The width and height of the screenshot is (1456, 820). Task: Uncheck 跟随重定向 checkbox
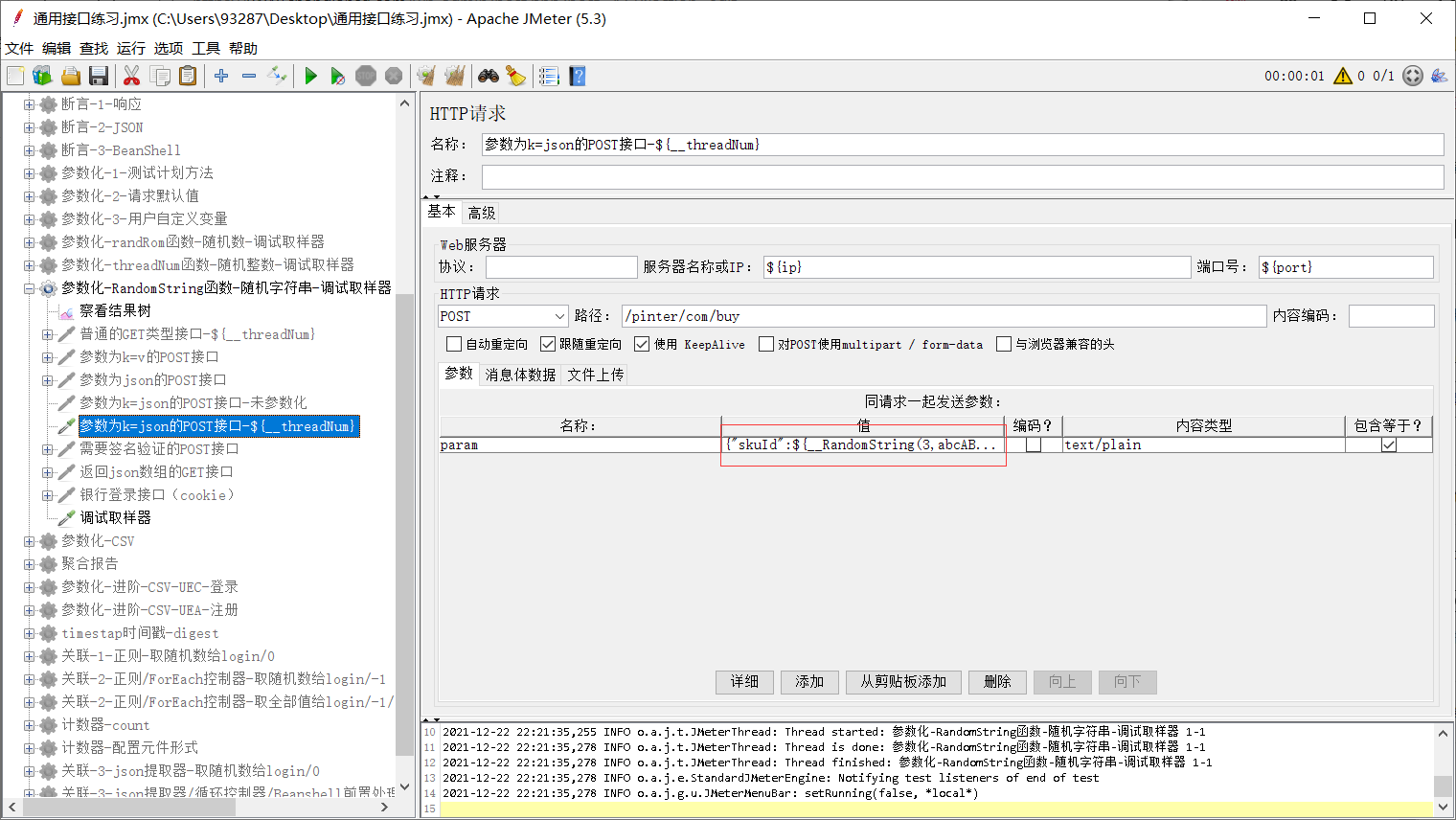(548, 344)
